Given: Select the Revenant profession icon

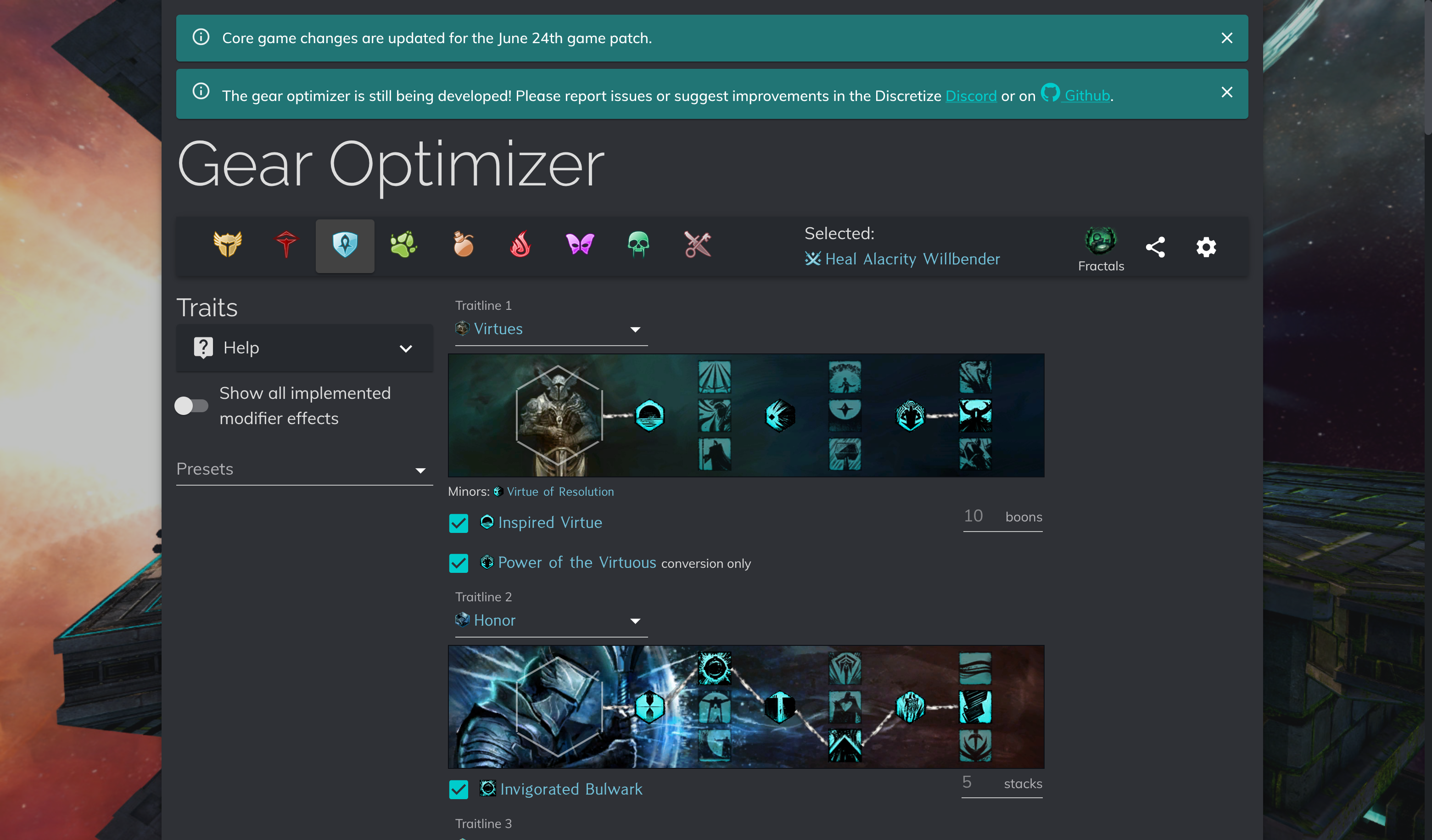Looking at the screenshot, I should (x=286, y=245).
